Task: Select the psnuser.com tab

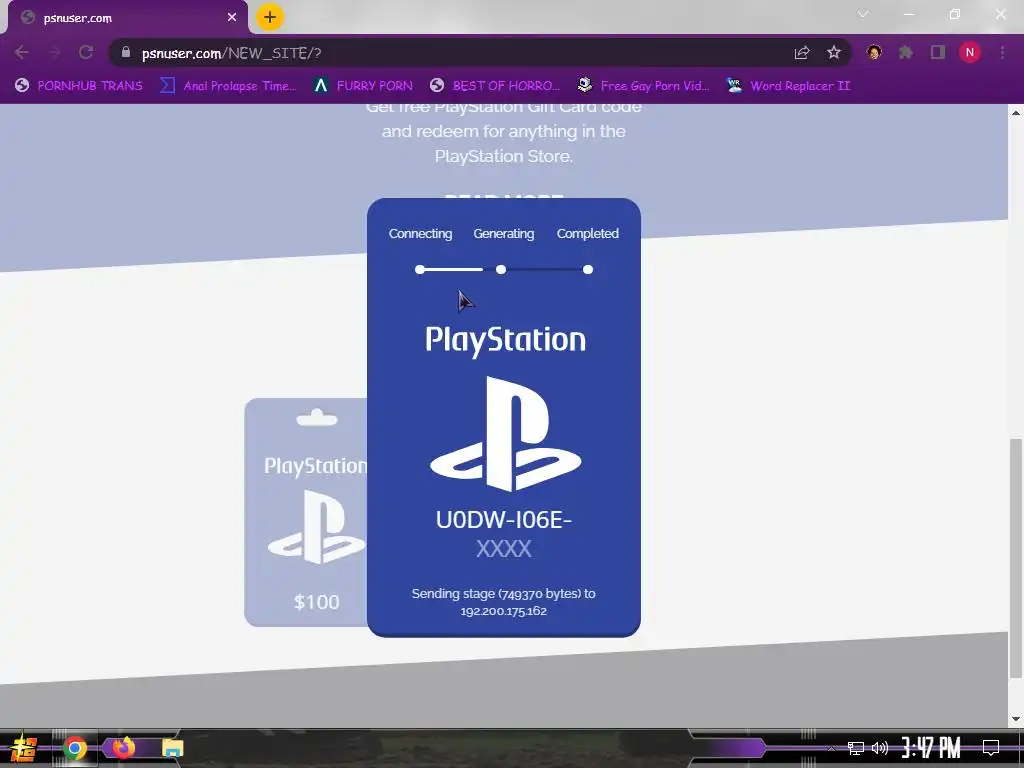Action: (x=127, y=18)
